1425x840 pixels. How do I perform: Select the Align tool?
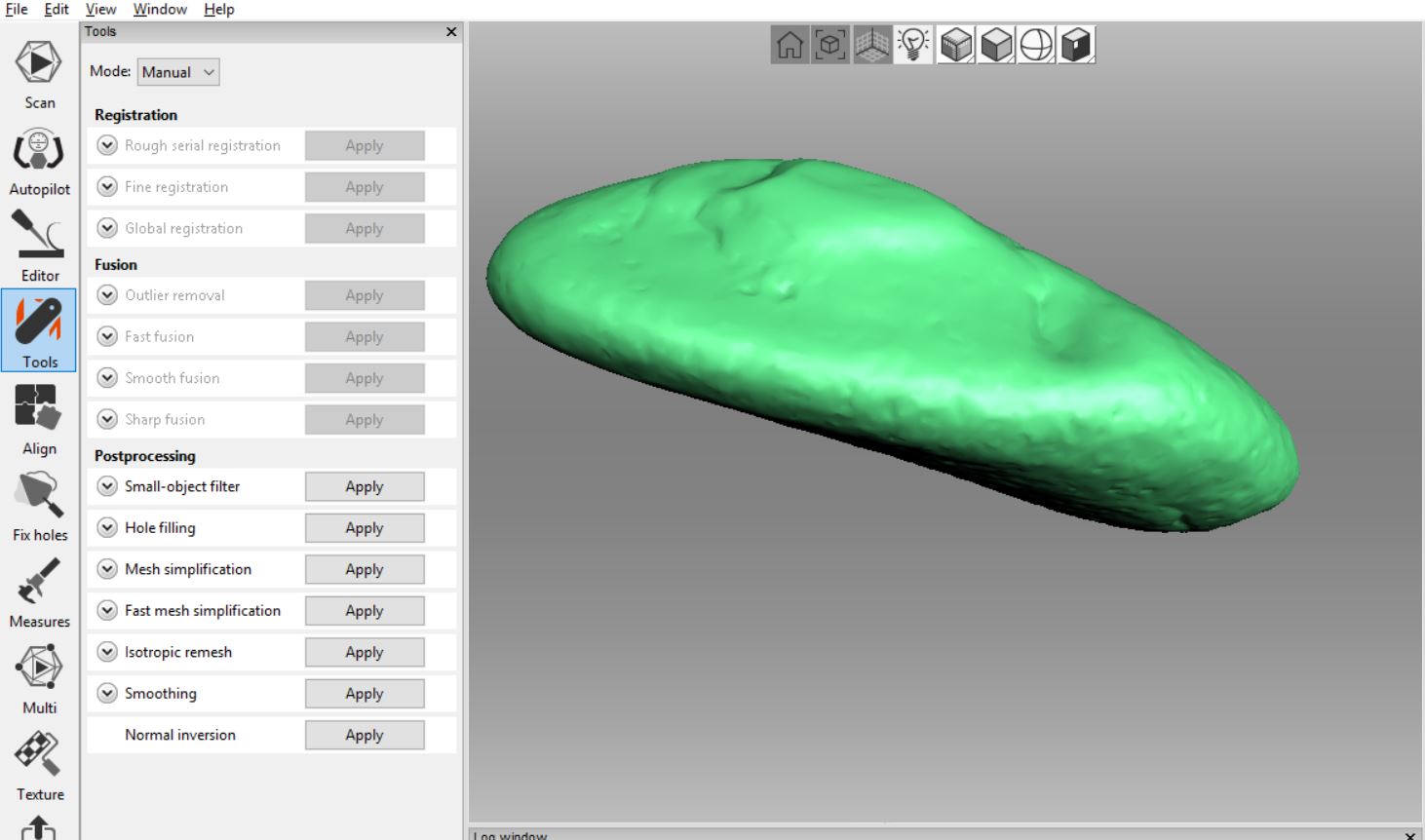coord(39,420)
